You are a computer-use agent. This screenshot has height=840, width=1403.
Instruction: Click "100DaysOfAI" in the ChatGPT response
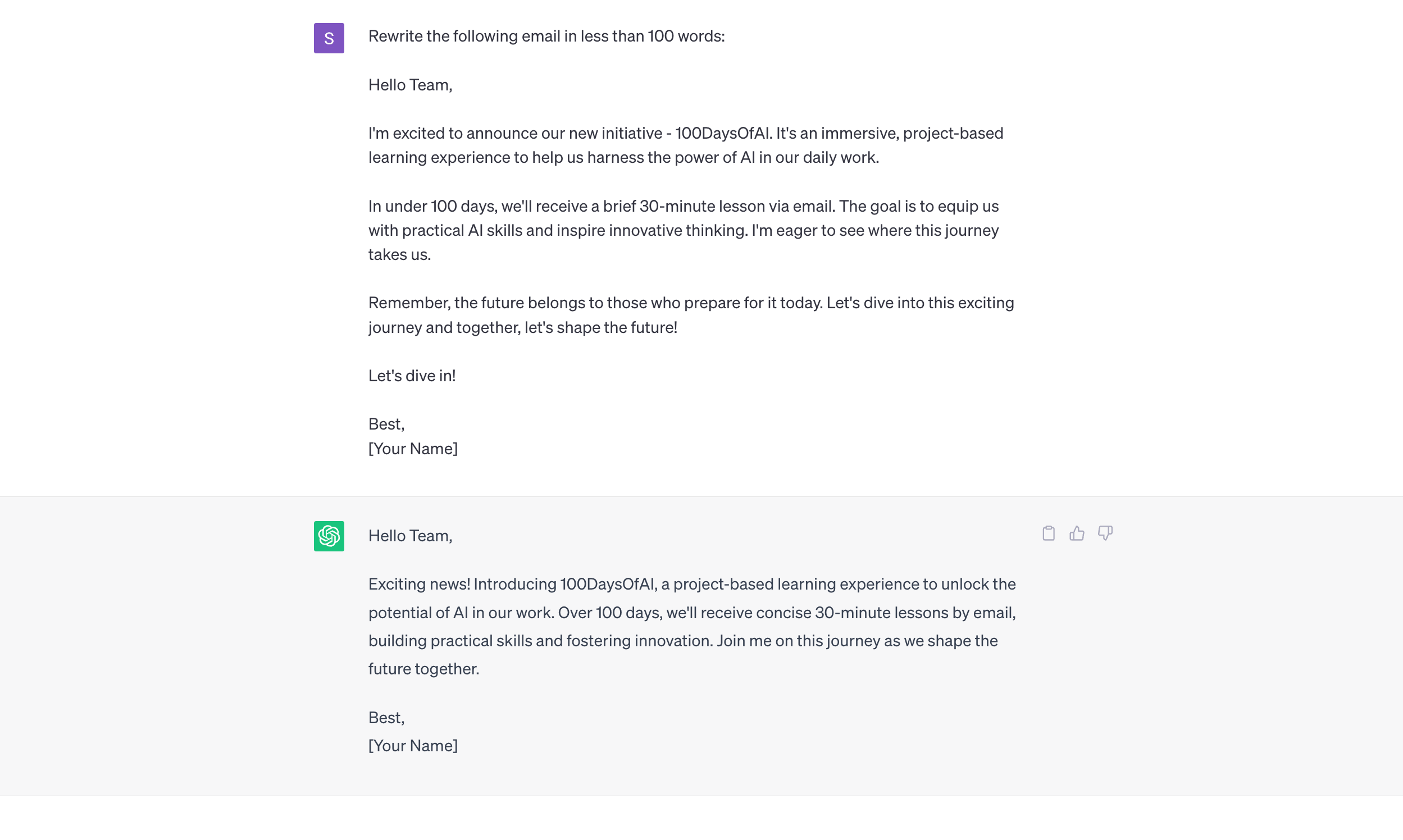607,584
